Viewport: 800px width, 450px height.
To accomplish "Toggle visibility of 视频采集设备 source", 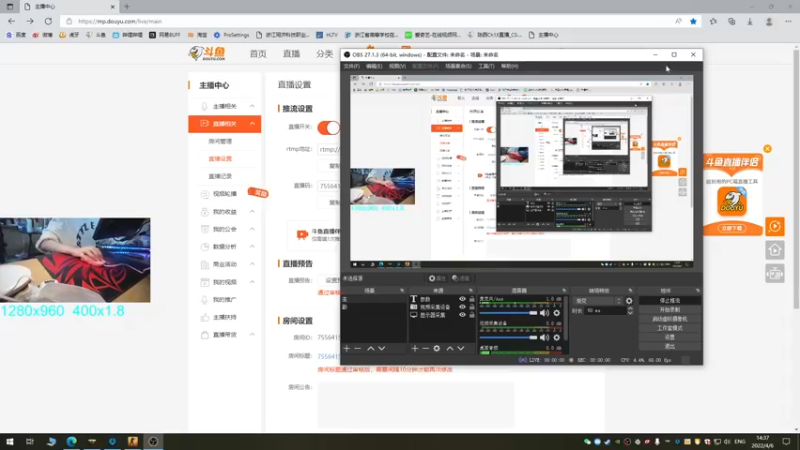I will [x=462, y=307].
